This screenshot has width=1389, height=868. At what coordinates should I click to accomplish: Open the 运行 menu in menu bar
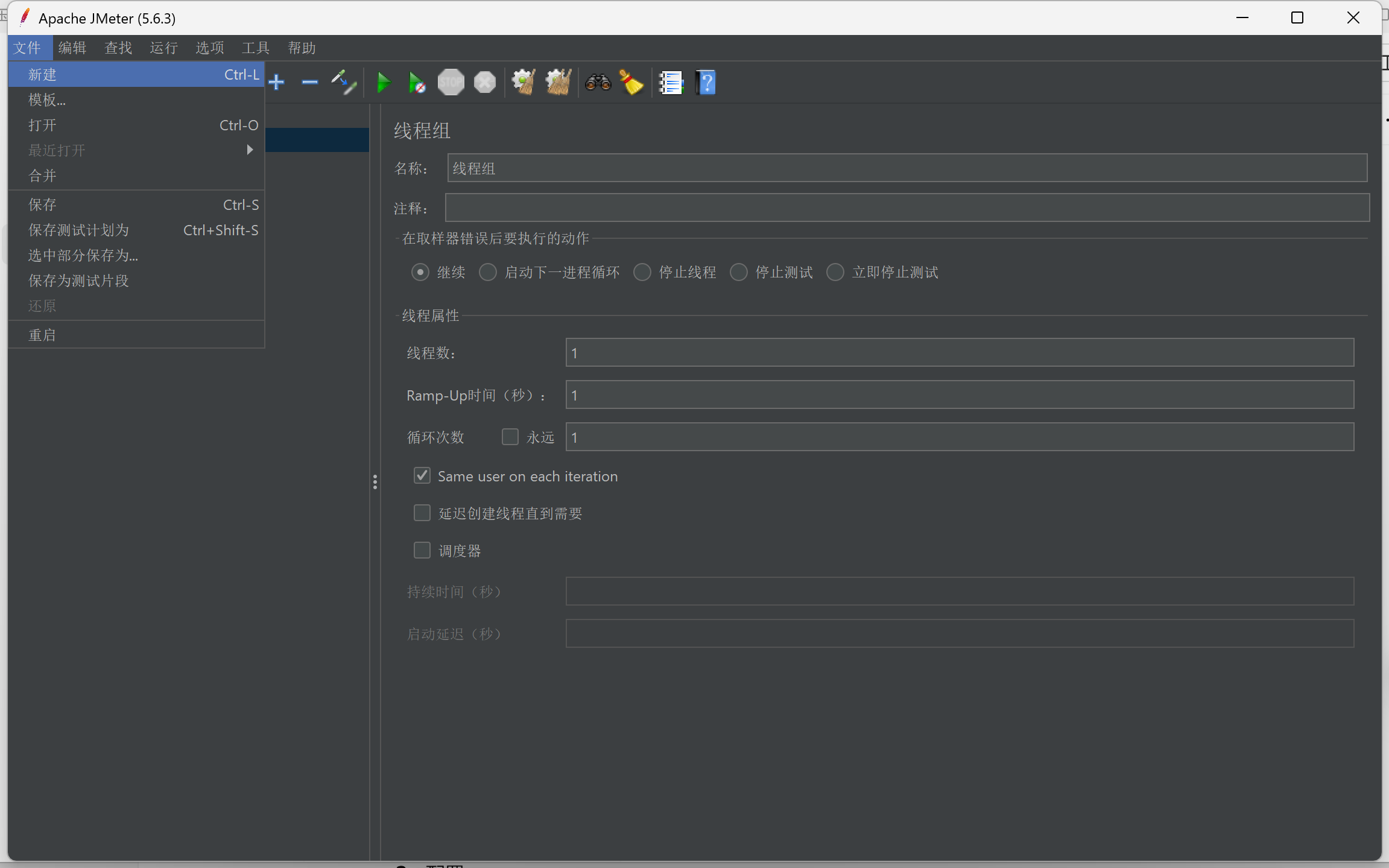coord(163,48)
